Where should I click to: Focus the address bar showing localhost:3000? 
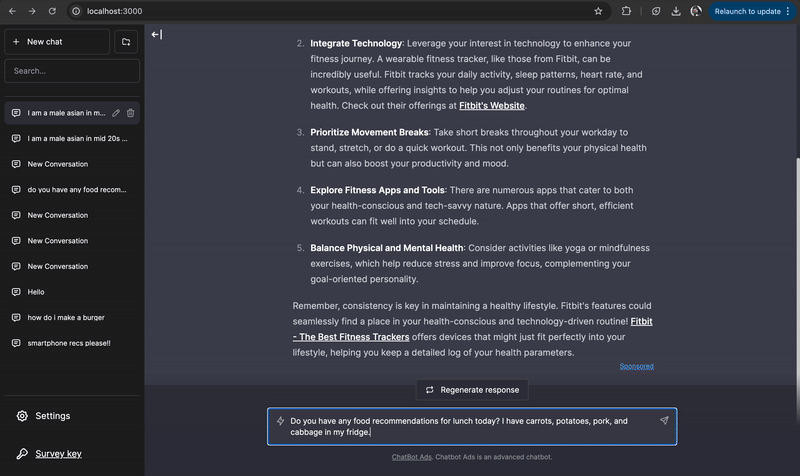[x=337, y=11]
